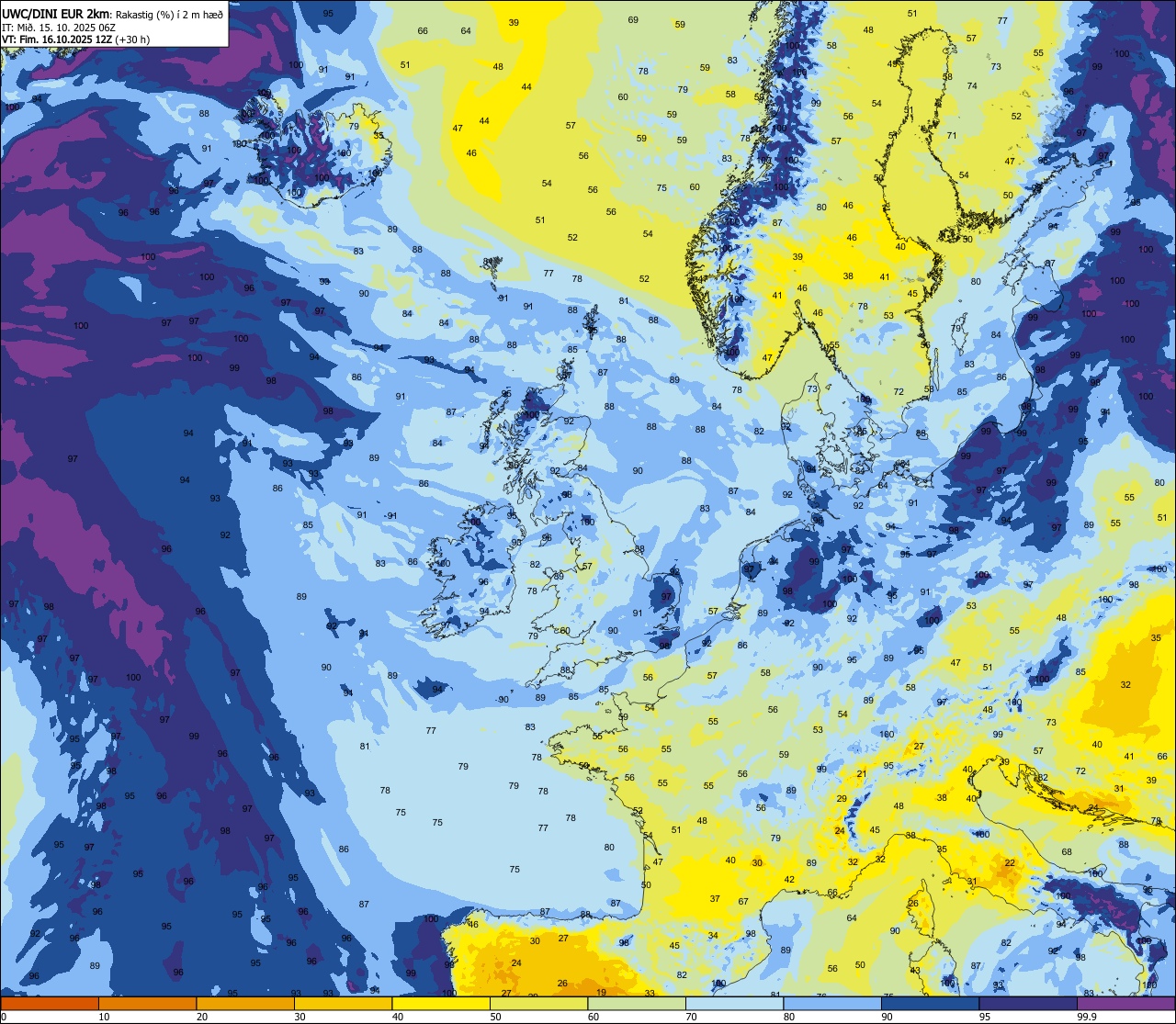The height and width of the screenshot is (1024, 1176).
Task: Pick the 60–70 pale green legend swatch
Action: tap(637, 1003)
